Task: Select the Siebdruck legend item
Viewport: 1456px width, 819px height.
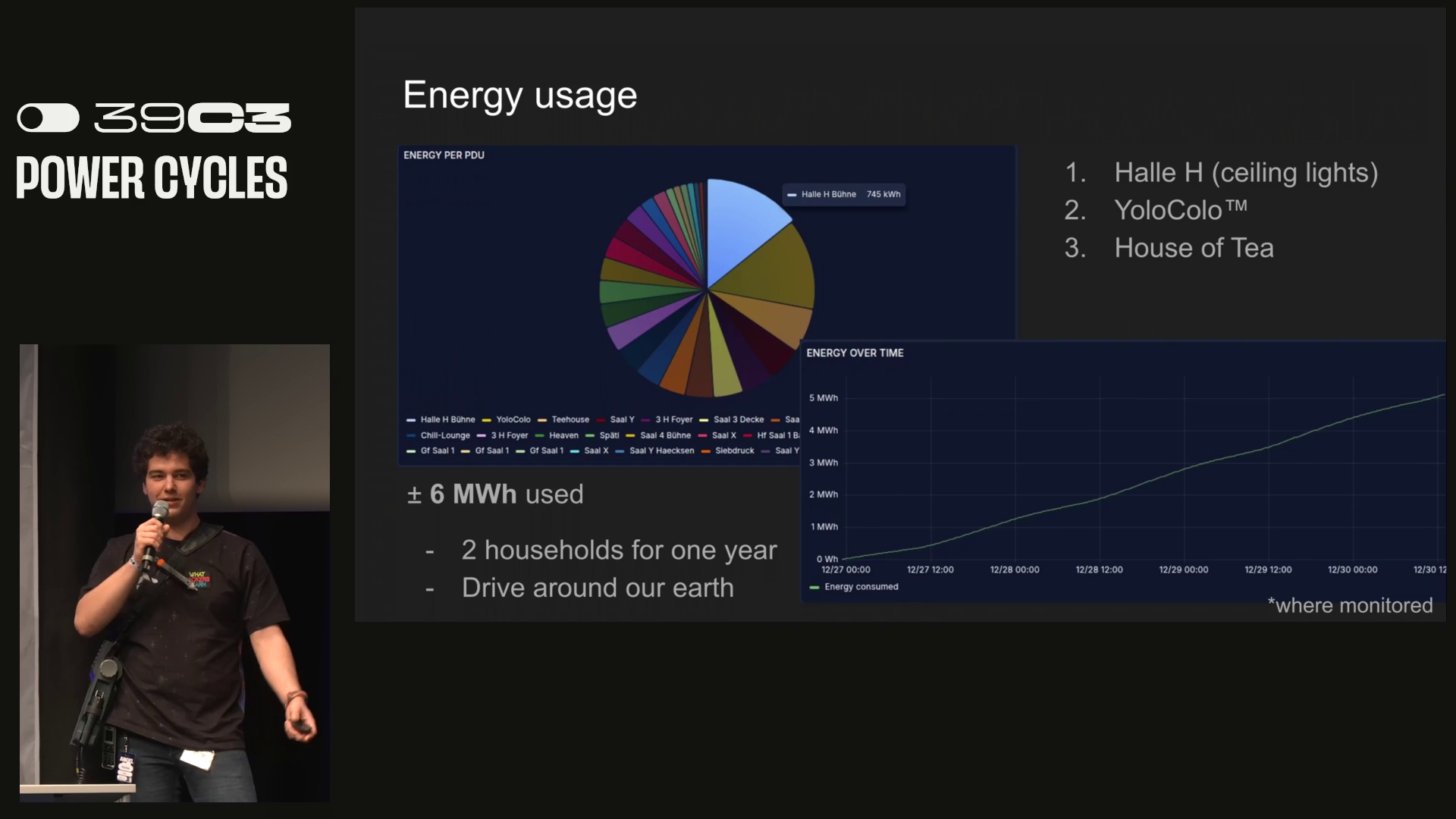Action: coord(733,451)
